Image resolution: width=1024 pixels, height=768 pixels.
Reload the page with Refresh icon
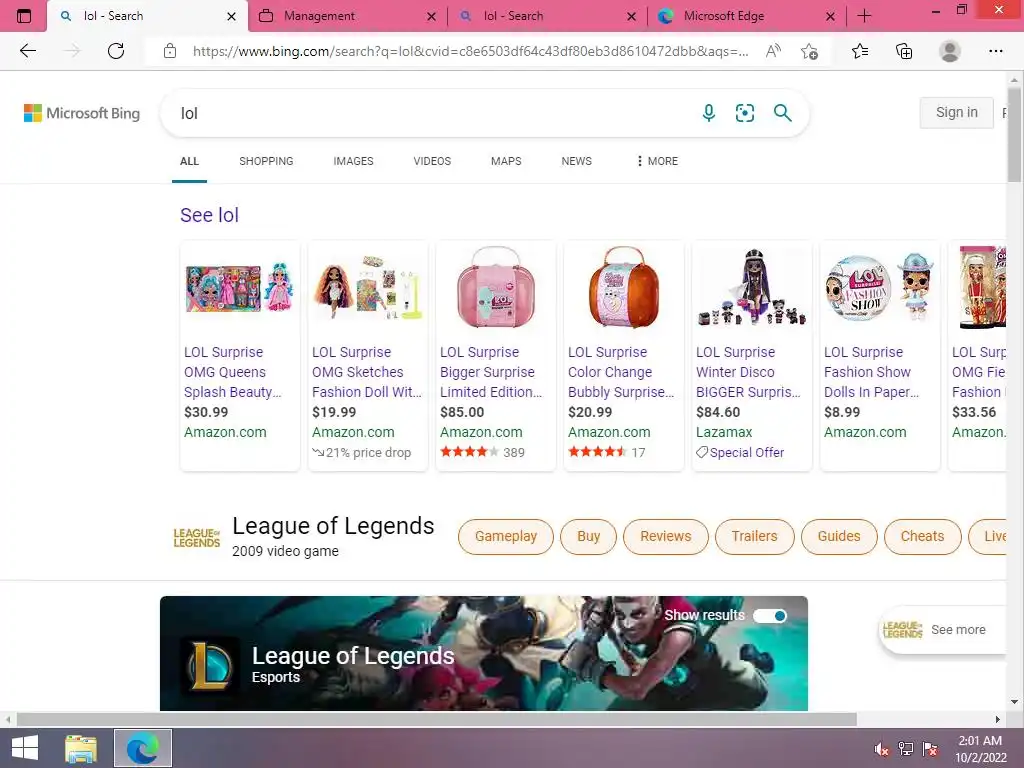coord(116,51)
